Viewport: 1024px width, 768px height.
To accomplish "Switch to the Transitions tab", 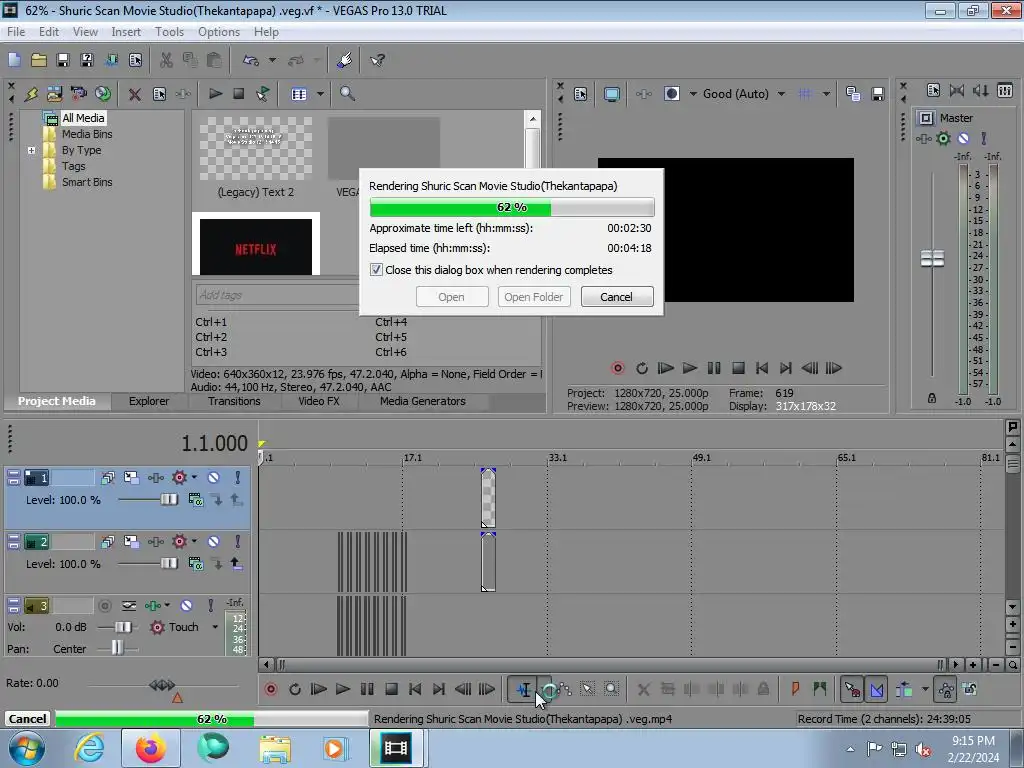I will 234,401.
